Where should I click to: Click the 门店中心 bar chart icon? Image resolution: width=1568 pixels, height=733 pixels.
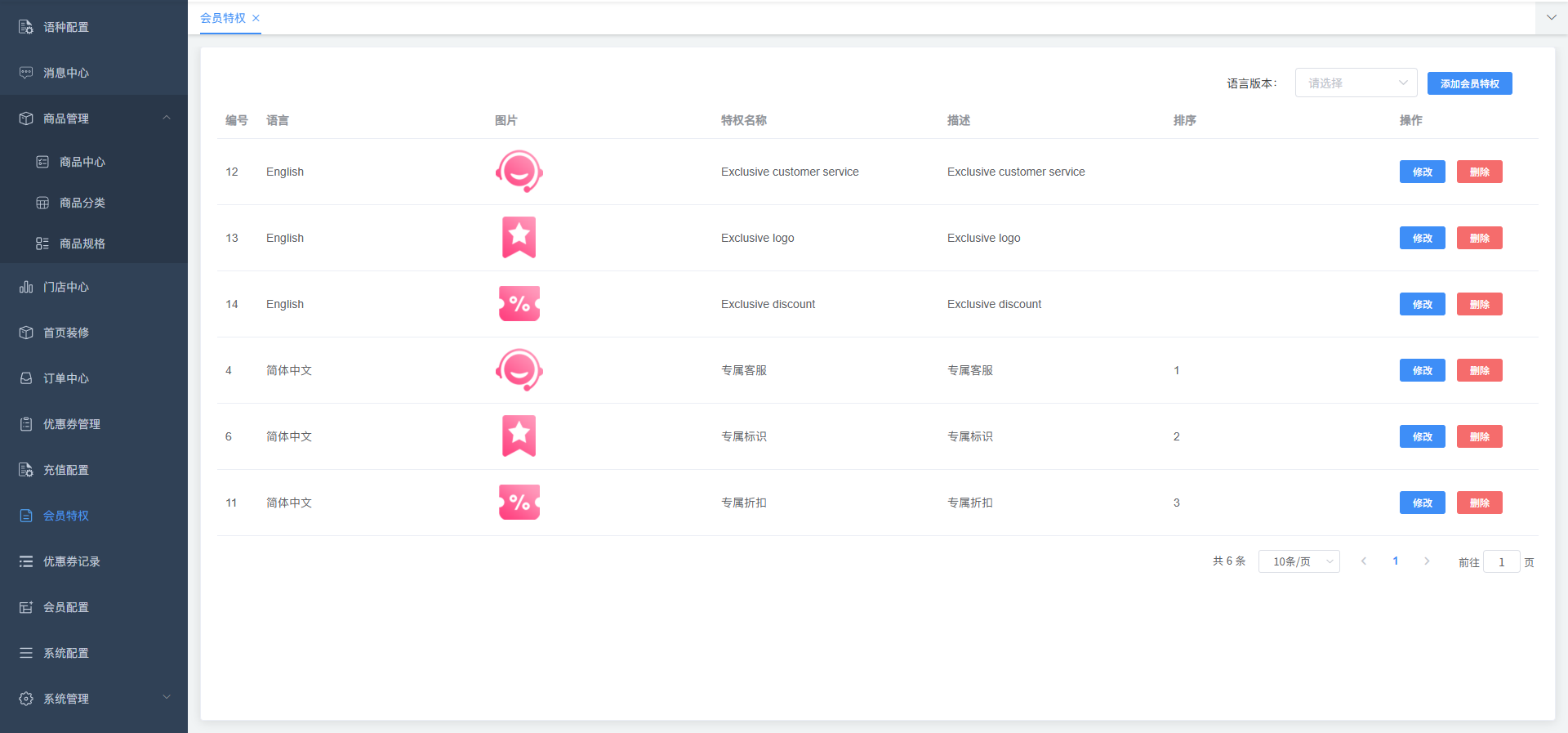26,287
